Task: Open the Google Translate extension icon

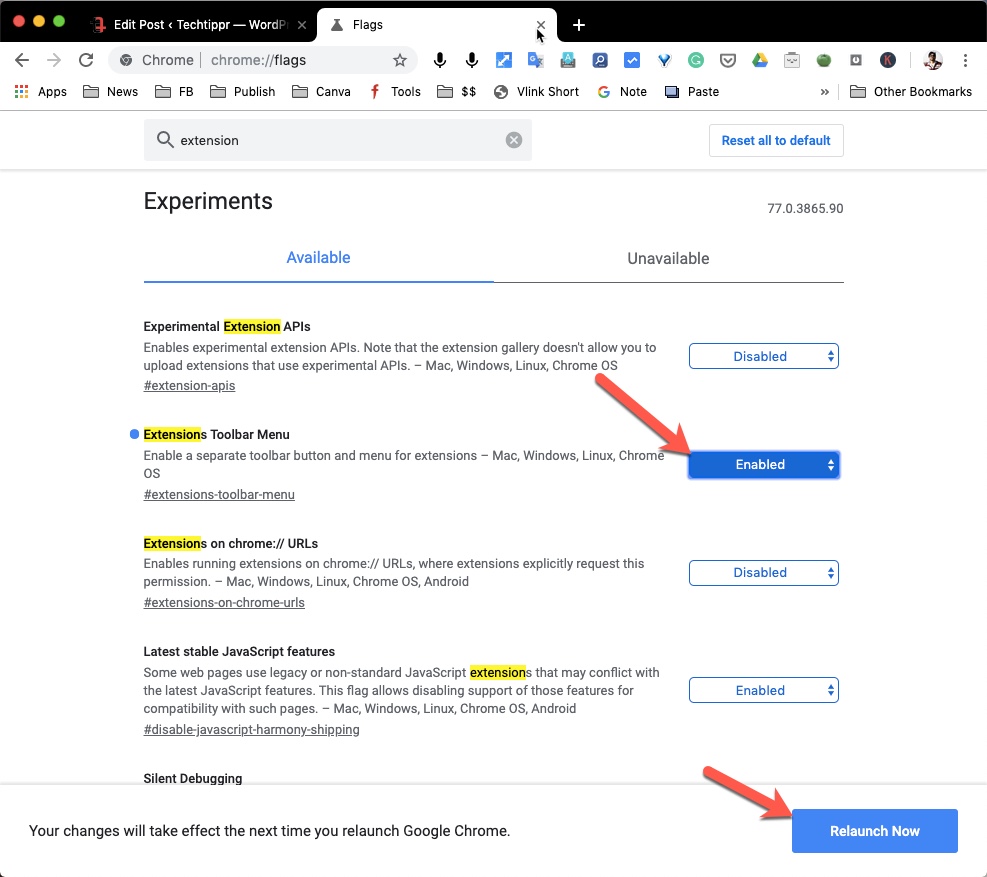Action: (536, 60)
